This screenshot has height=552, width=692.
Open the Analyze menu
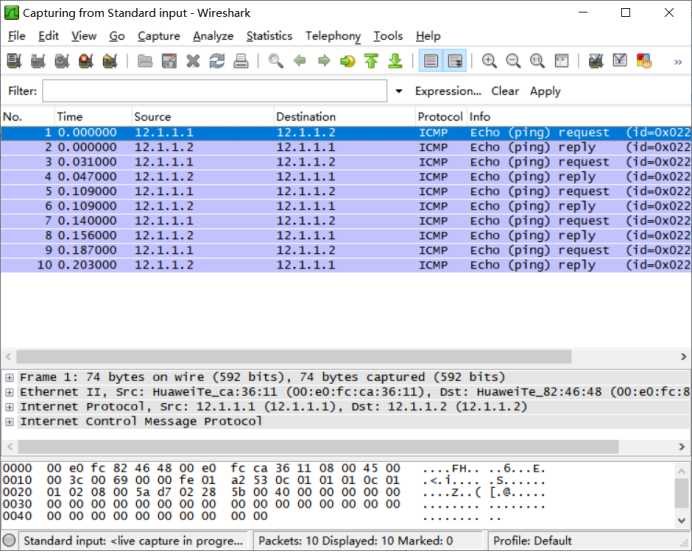[x=213, y=36]
